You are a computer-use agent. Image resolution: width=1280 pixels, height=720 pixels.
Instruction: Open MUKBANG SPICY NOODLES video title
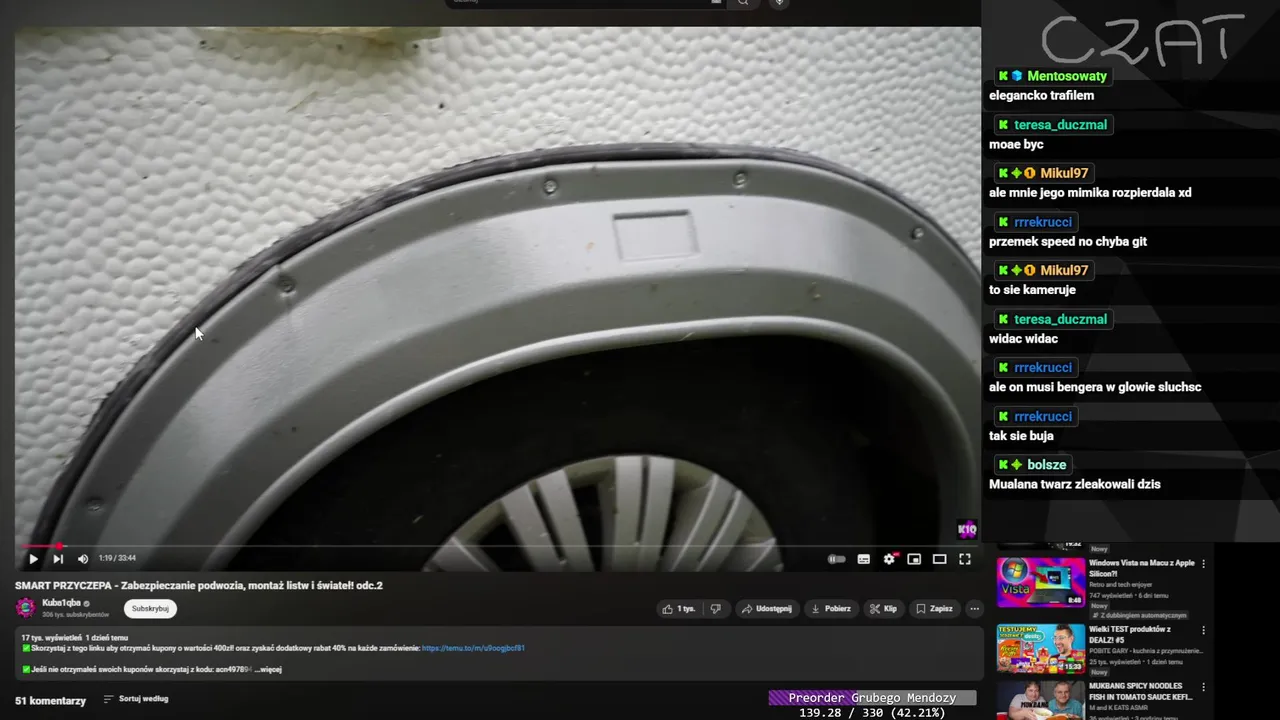click(1141, 691)
